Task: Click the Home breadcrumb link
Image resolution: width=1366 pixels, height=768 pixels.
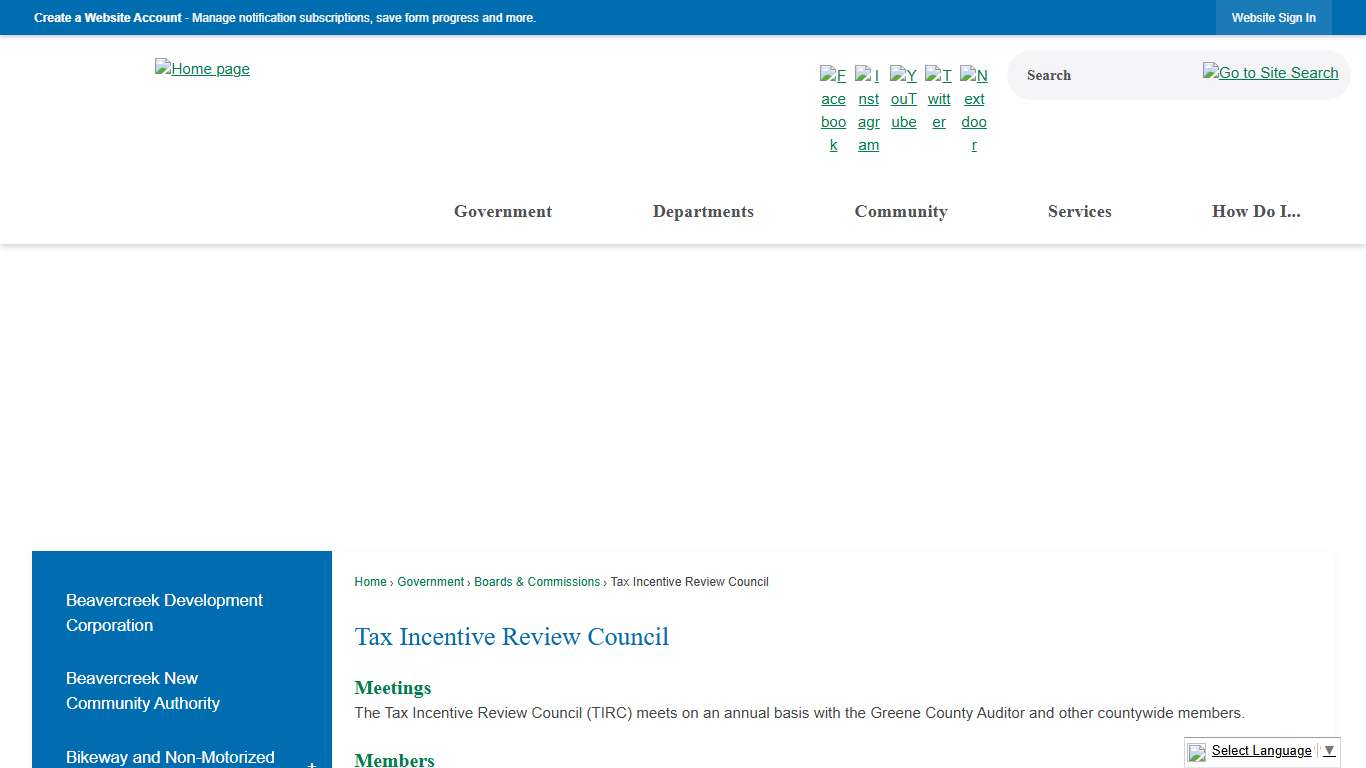Action: pyautogui.click(x=370, y=581)
